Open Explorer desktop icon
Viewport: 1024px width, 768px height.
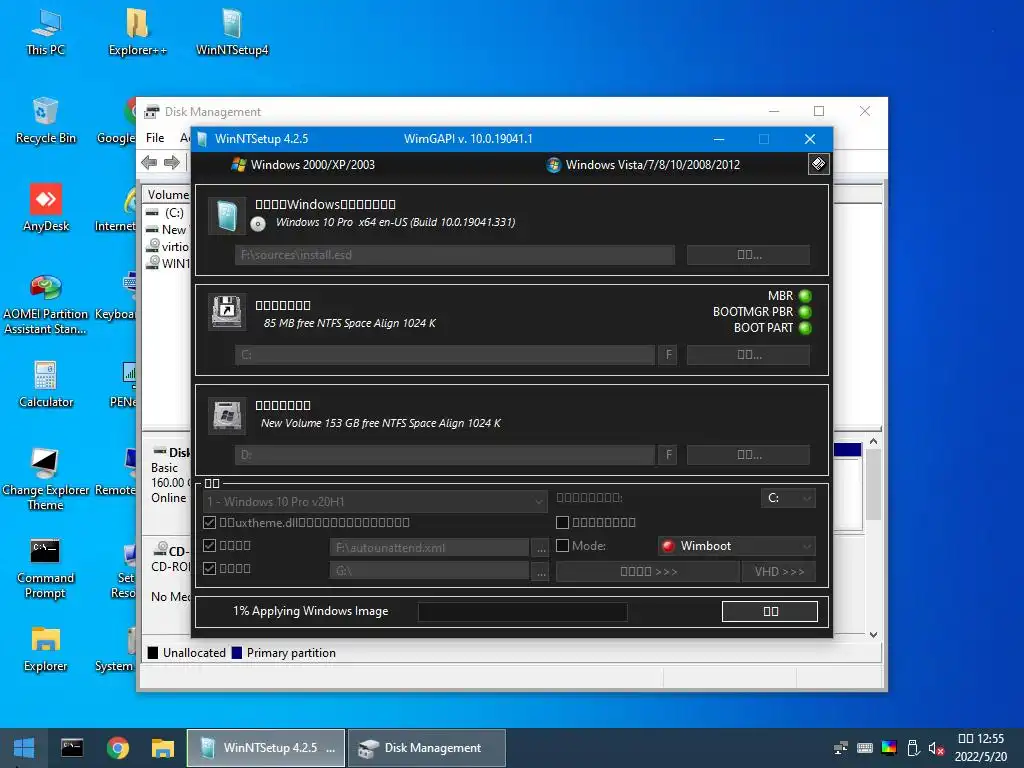point(46,648)
